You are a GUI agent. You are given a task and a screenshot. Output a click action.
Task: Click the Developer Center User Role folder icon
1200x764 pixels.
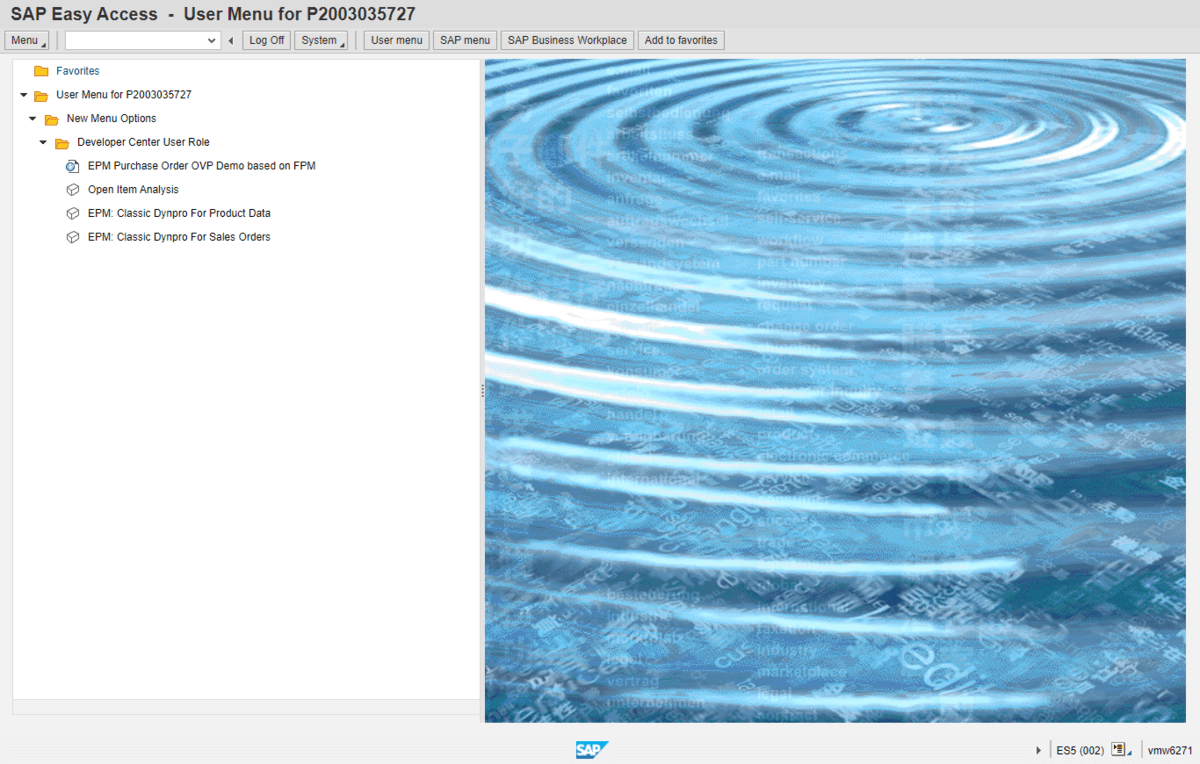click(x=62, y=143)
